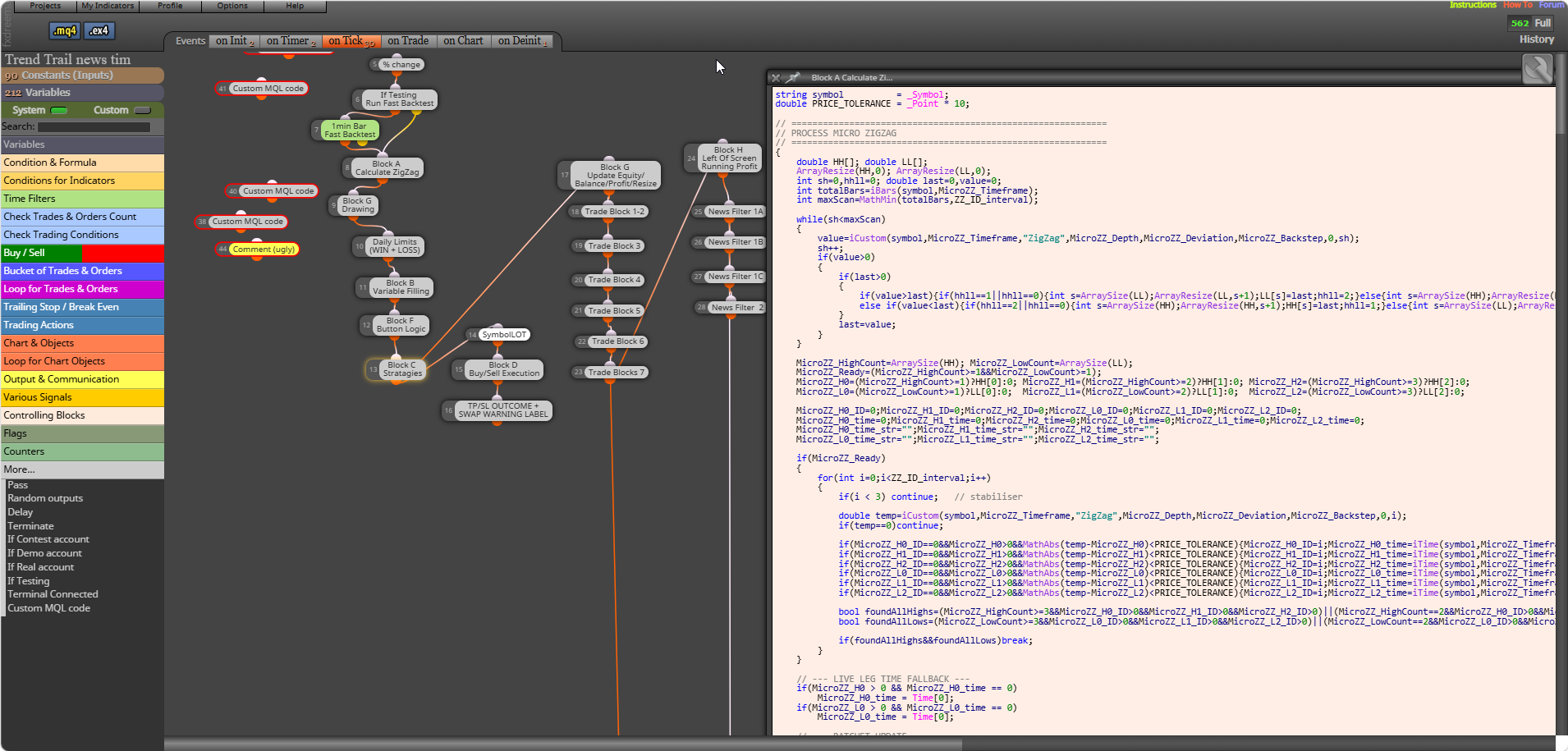Image resolution: width=1568 pixels, height=751 pixels.
Task: Open the History panel
Action: tap(1536, 39)
